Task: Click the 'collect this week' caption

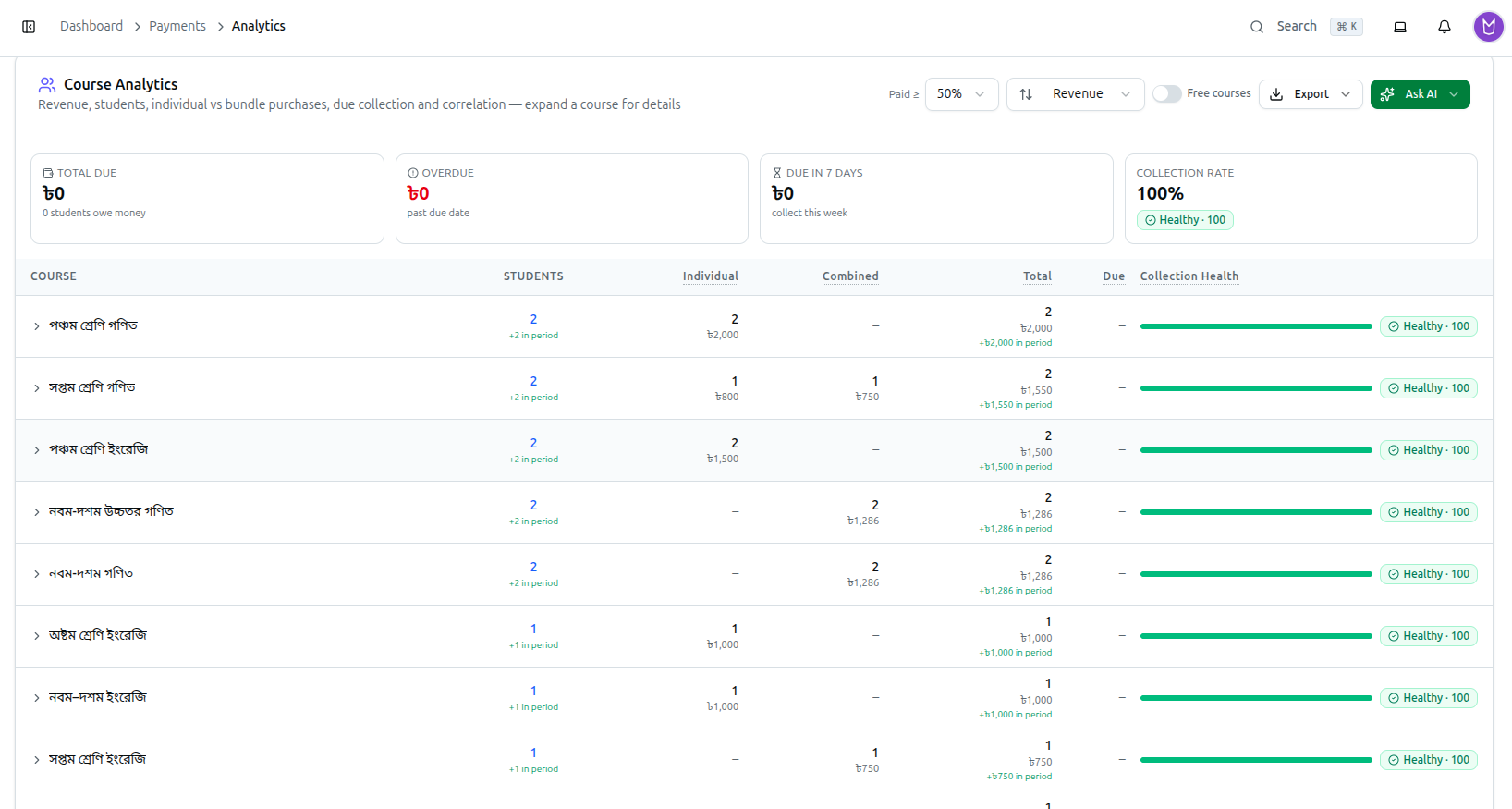Action: (x=810, y=213)
